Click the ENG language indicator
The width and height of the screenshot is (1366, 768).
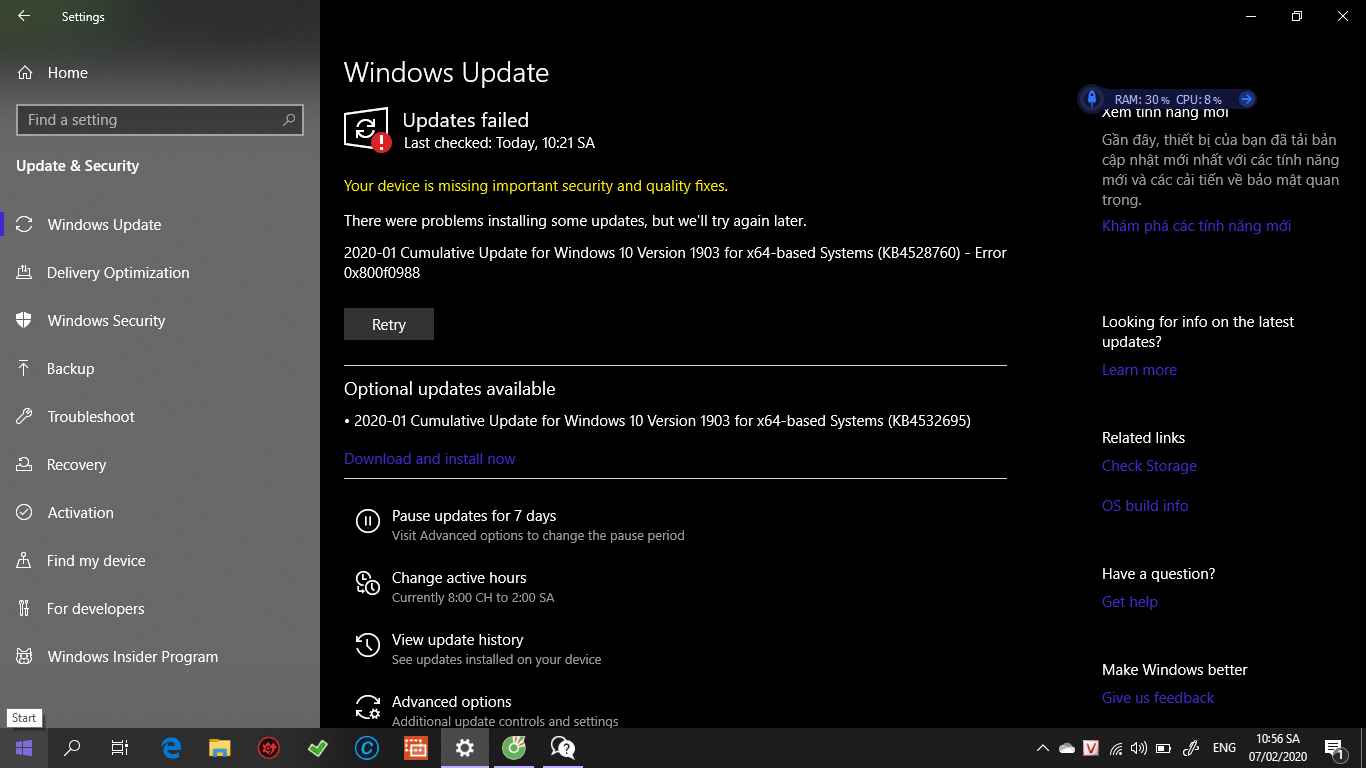pyautogui.click(x=1224, y=748)
